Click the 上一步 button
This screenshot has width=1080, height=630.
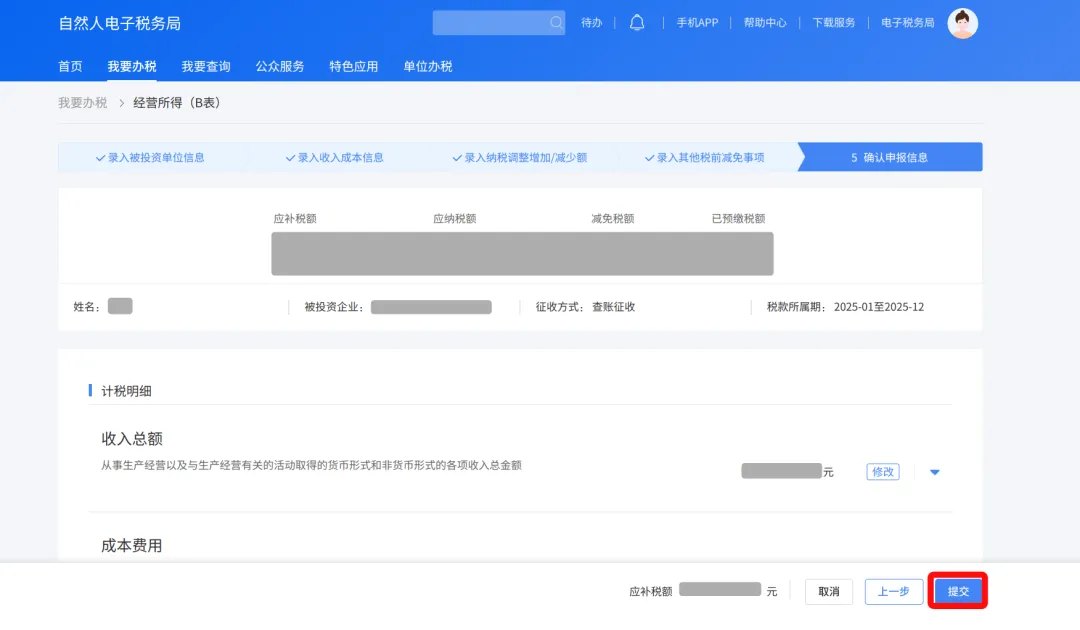click(x=893, y=591)
